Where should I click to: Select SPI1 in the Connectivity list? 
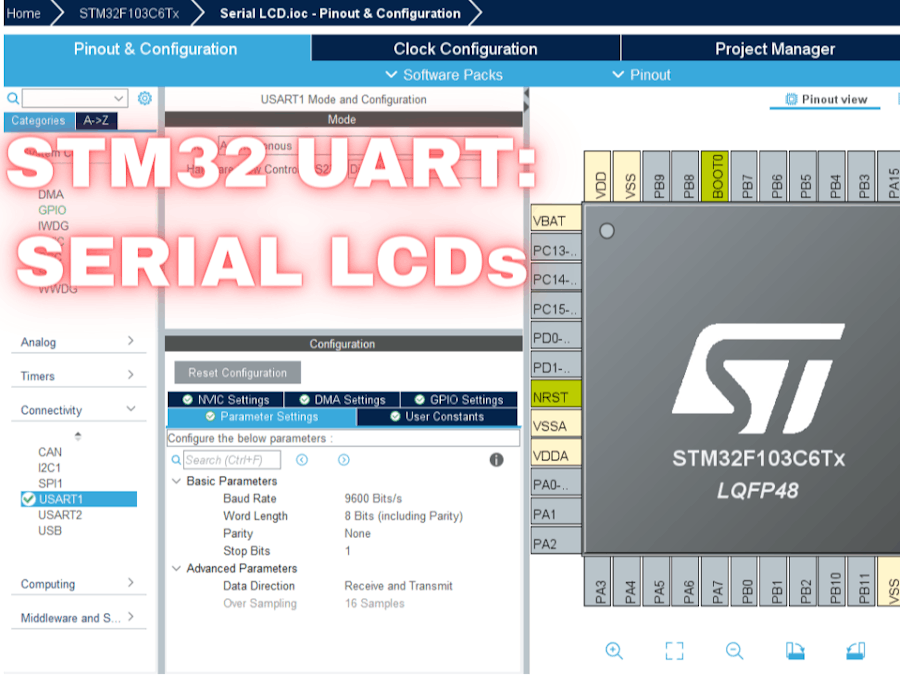[50, 483]
